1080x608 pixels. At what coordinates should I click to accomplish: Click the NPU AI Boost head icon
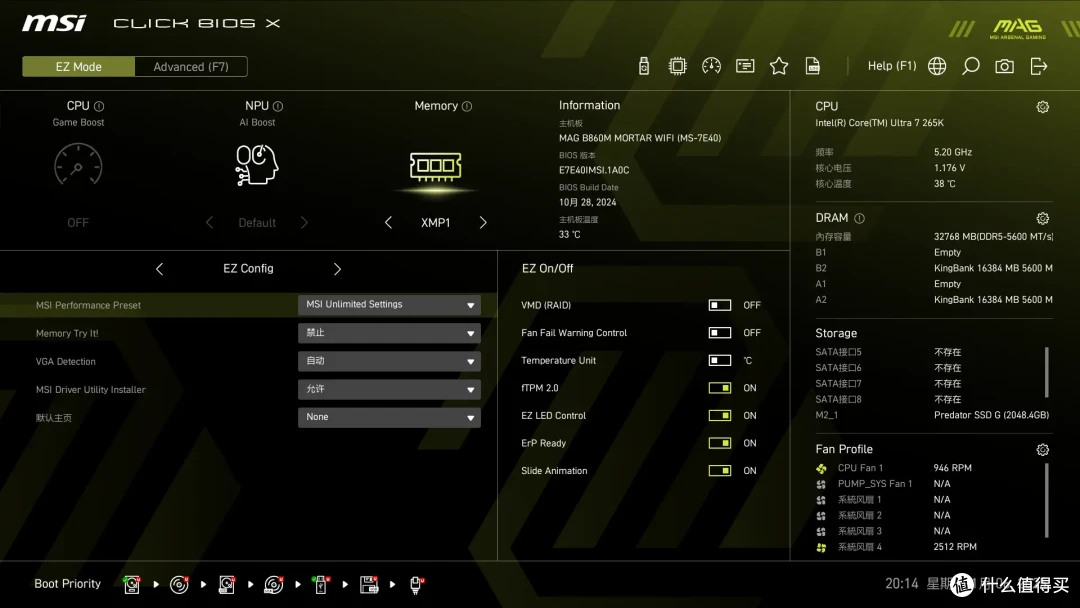click(x=256, y=165)
